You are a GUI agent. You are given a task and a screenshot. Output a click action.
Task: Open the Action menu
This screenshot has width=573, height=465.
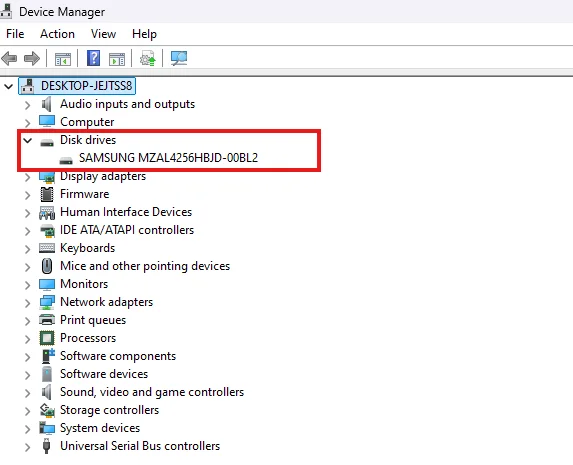point(57,34)
